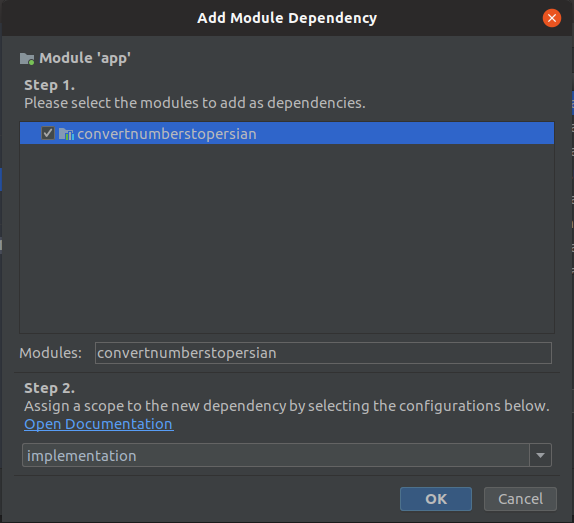Click the Step 1 heading

click(x=49, y=85)
